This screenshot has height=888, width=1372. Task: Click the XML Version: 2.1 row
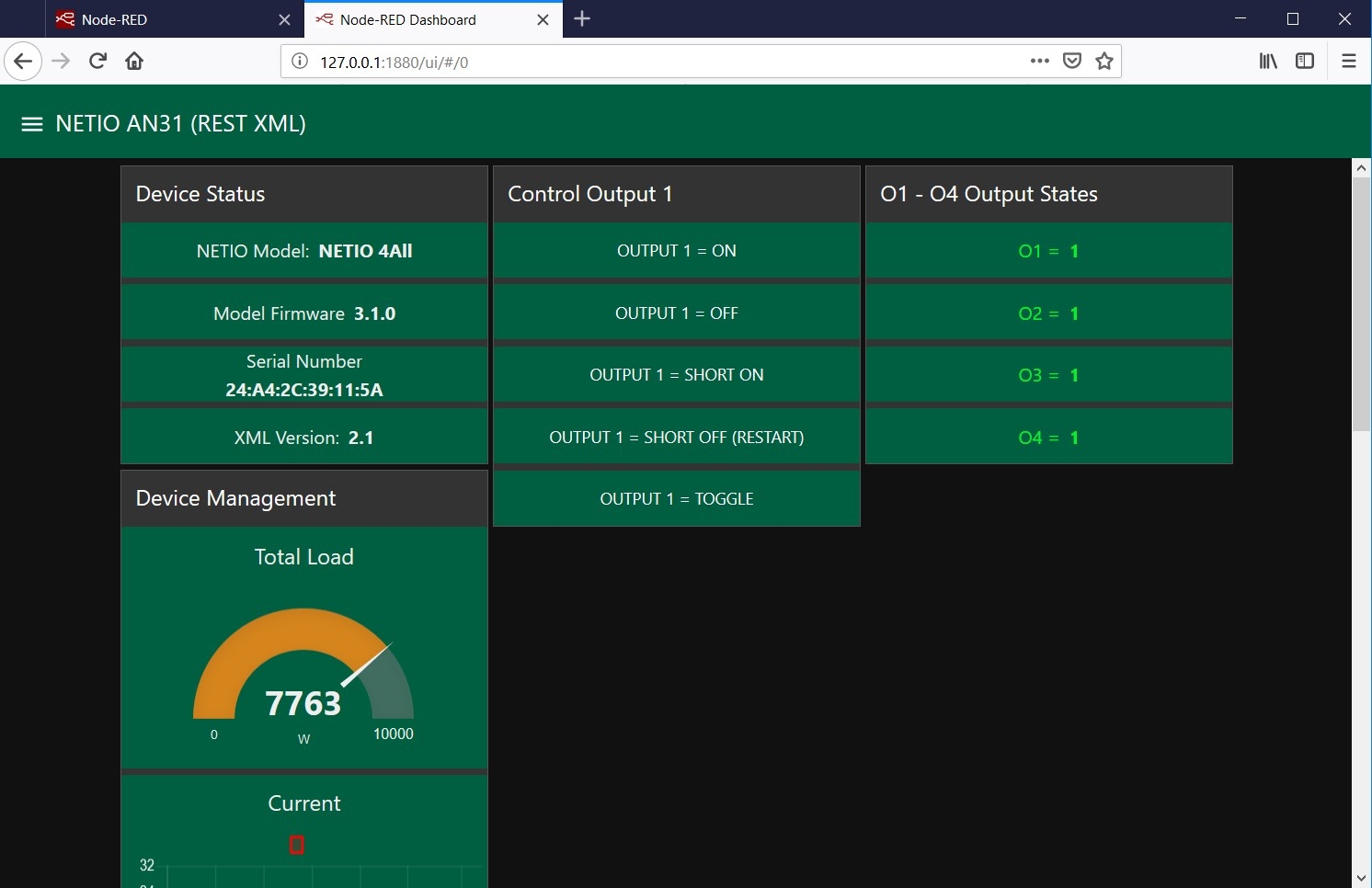[x=304, y=438]
